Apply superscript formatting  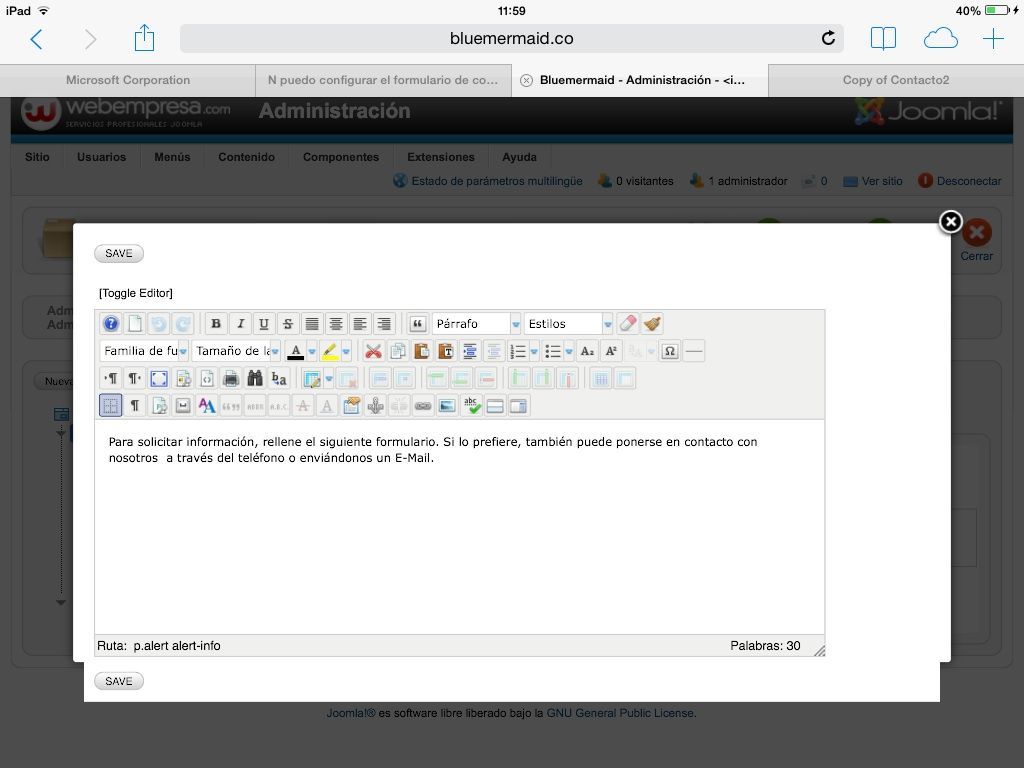click(611, 351)
